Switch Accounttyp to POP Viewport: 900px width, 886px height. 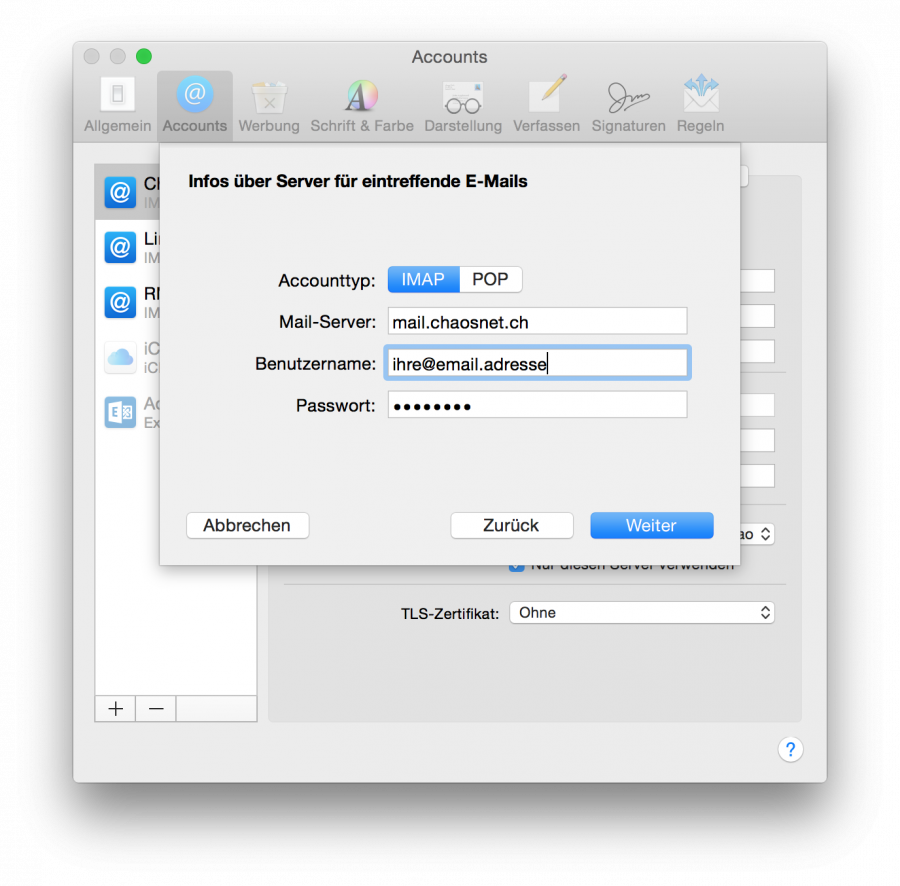(490, 279)
